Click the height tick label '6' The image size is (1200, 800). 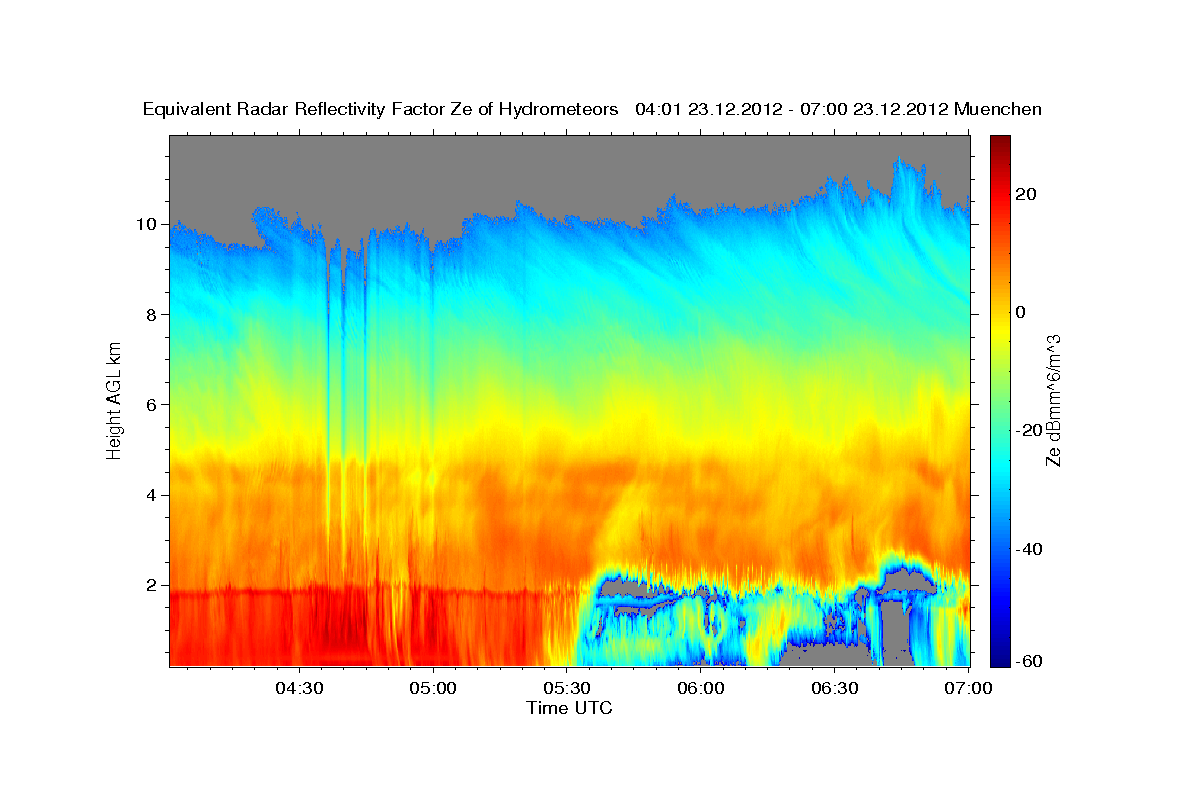(x=151, y=405)
